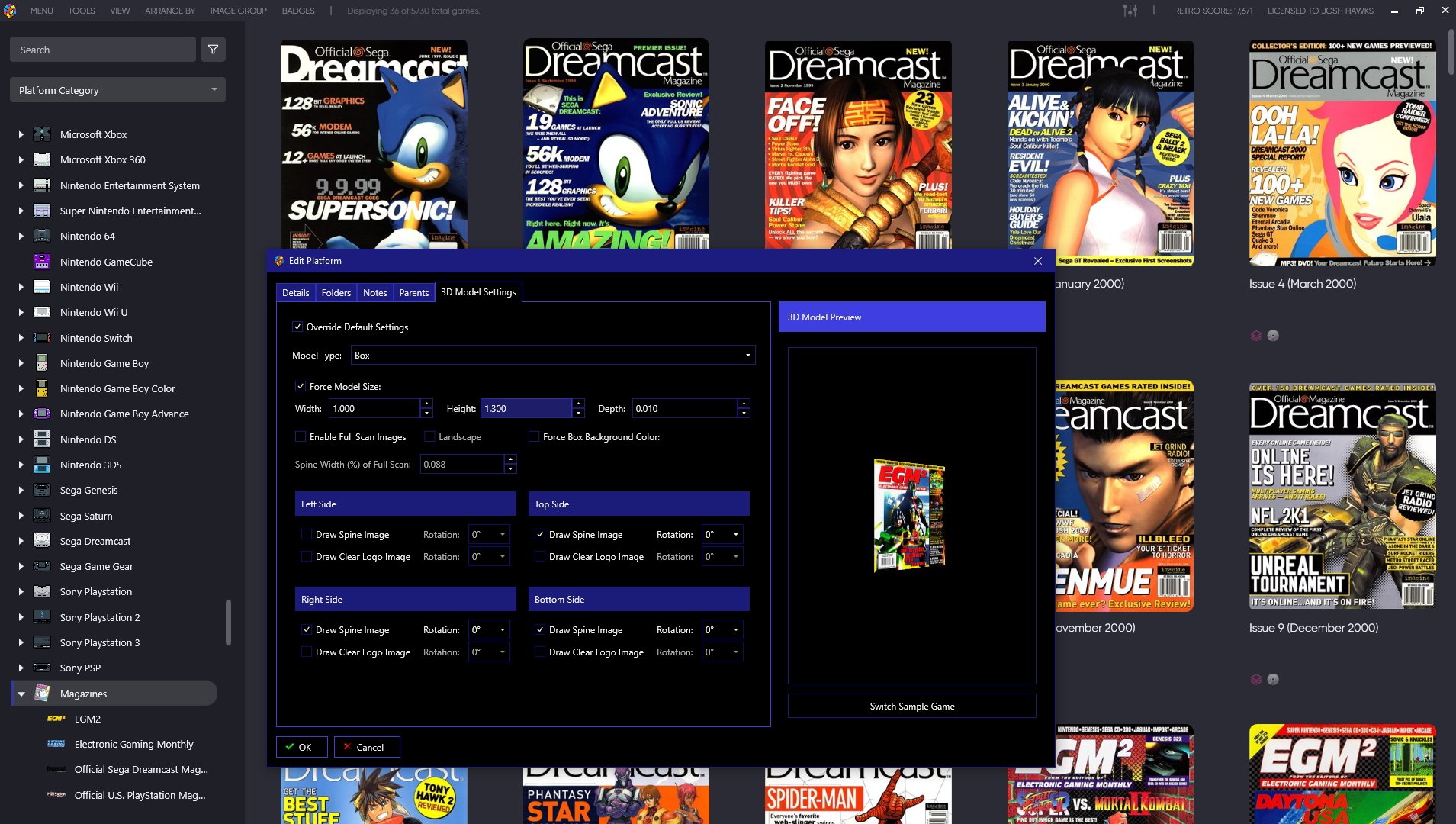Click the Sega Saturn console icon
Viewport: 1456px width, 824px height.
tap(42, 516)
